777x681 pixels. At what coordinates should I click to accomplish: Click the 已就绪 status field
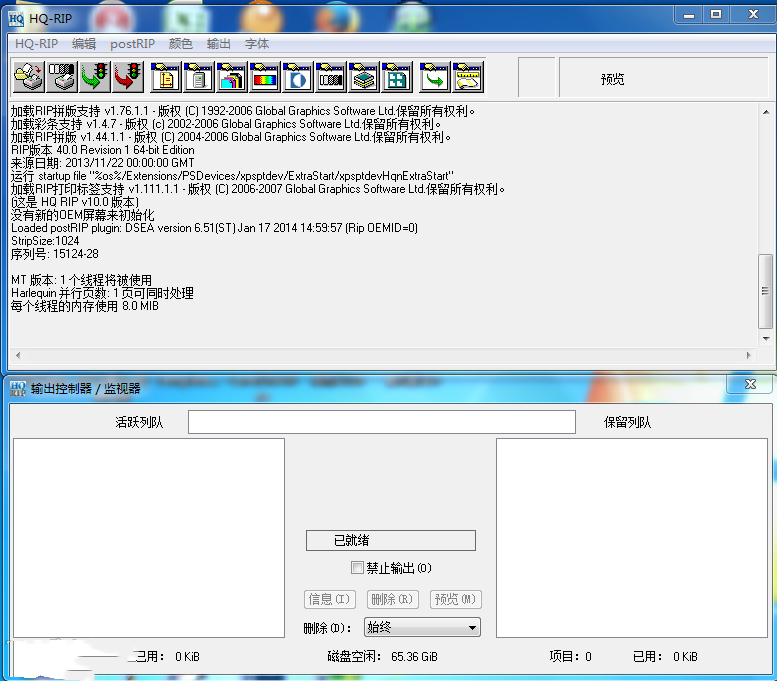pyautogui.click(x=391, y=540)
